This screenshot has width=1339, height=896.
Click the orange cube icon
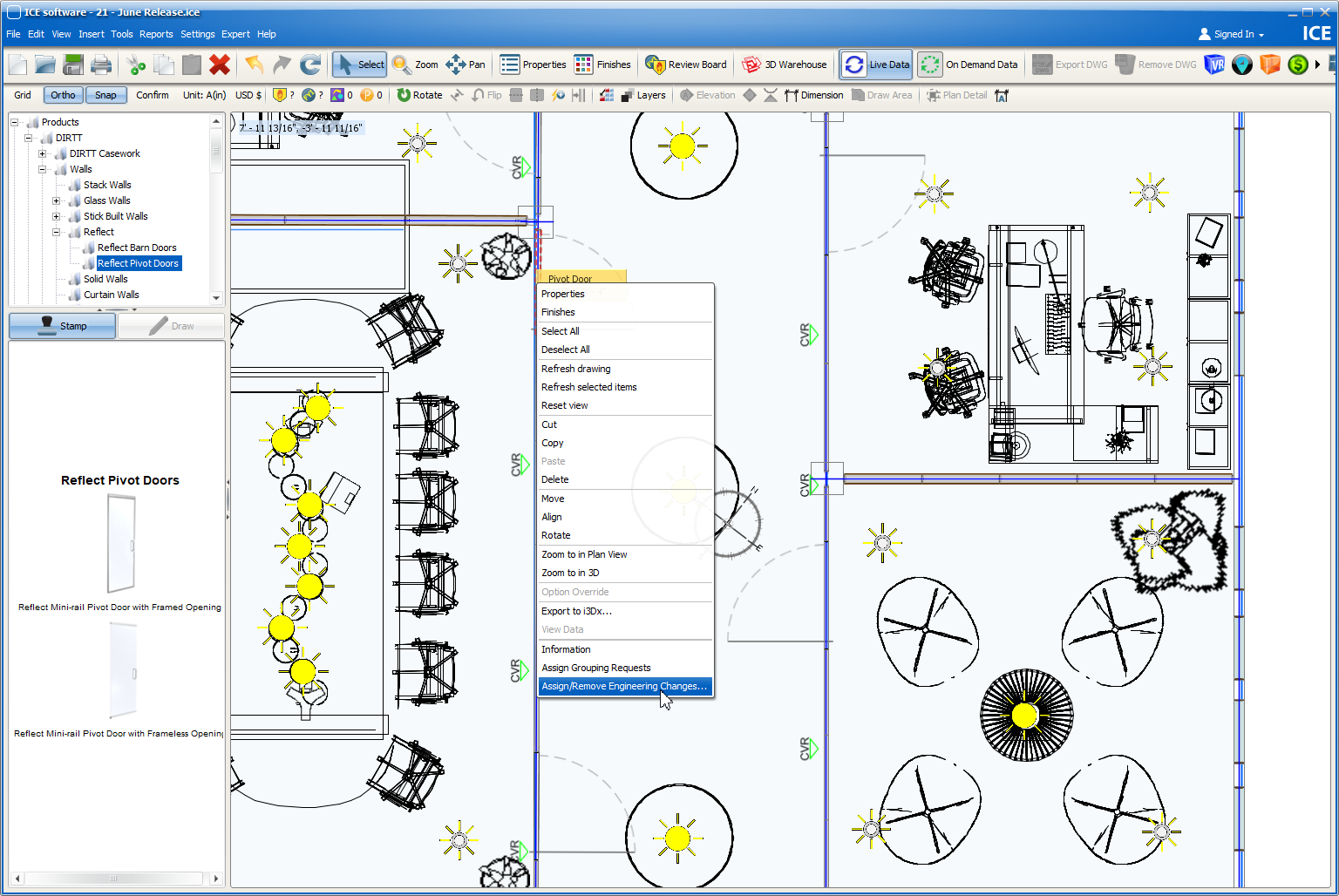[x=1270, y=64]
